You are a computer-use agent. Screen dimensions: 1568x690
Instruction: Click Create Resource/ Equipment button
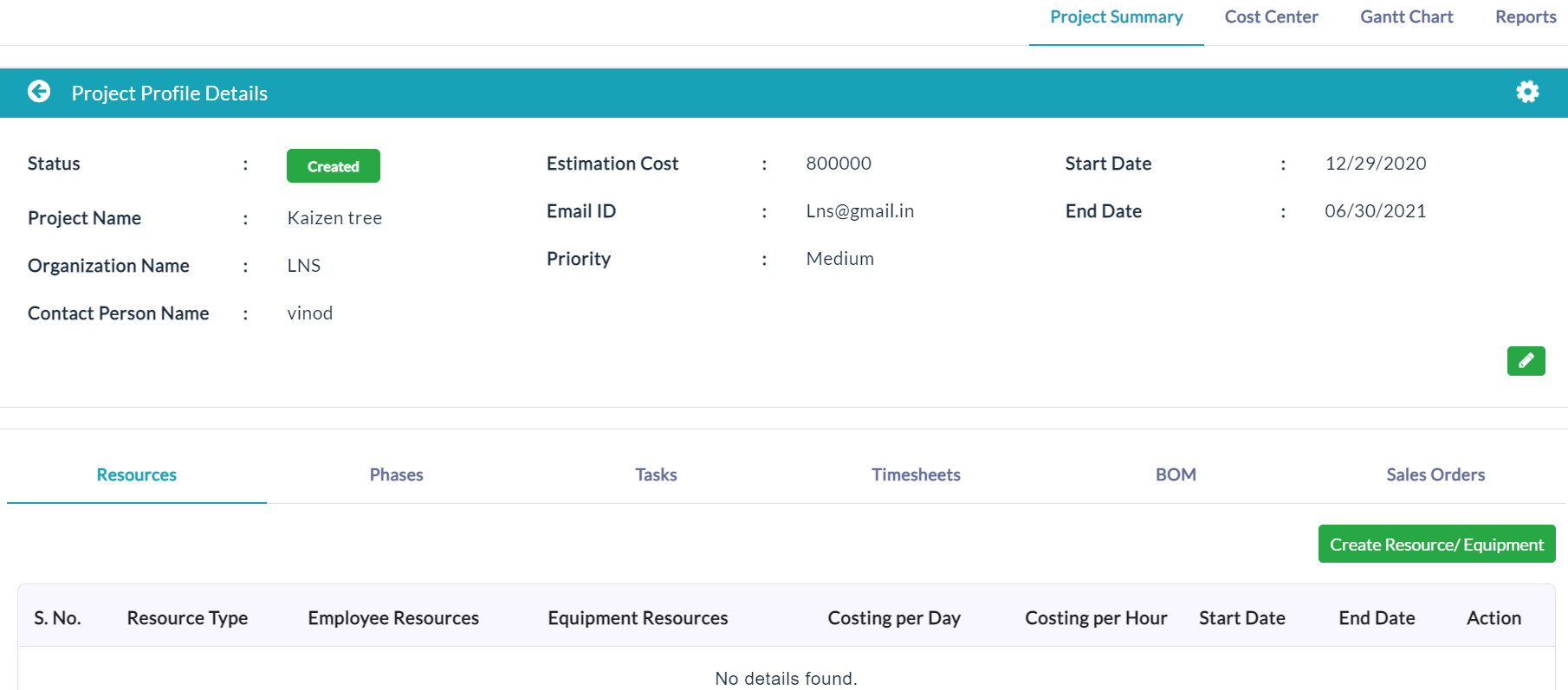pos(1436,544)
